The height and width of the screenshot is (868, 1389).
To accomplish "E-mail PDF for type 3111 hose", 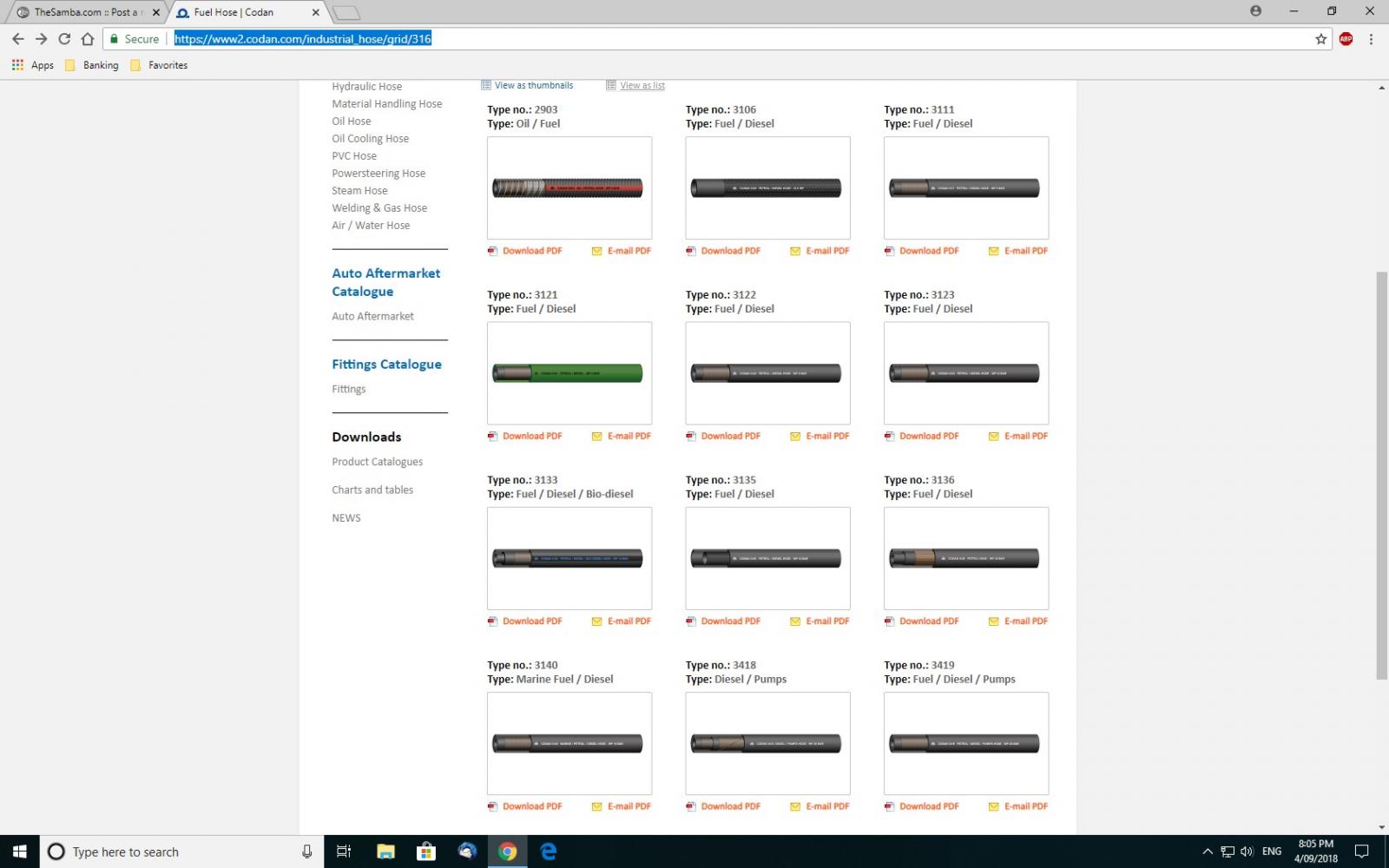I will pos(1025,251).
